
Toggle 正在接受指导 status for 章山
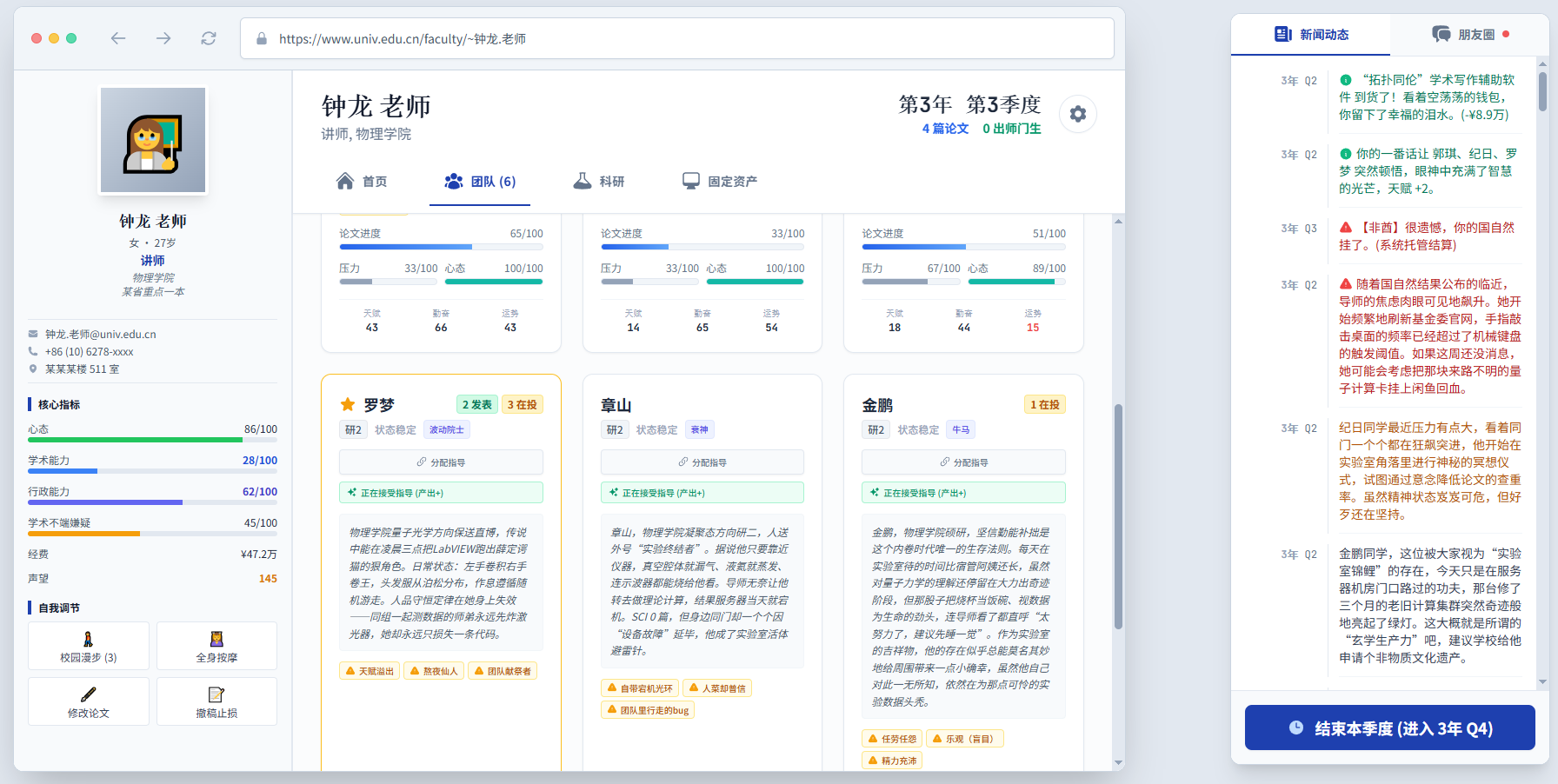tap(702, 493)
